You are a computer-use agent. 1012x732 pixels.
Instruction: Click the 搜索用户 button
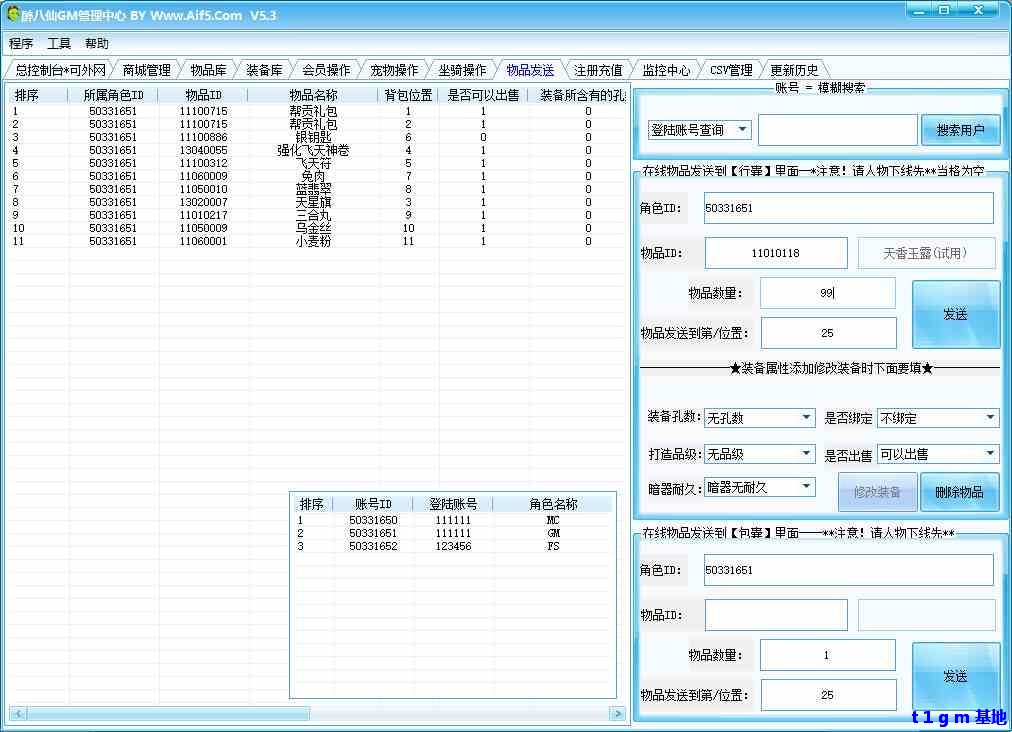(x=960, y=130)
